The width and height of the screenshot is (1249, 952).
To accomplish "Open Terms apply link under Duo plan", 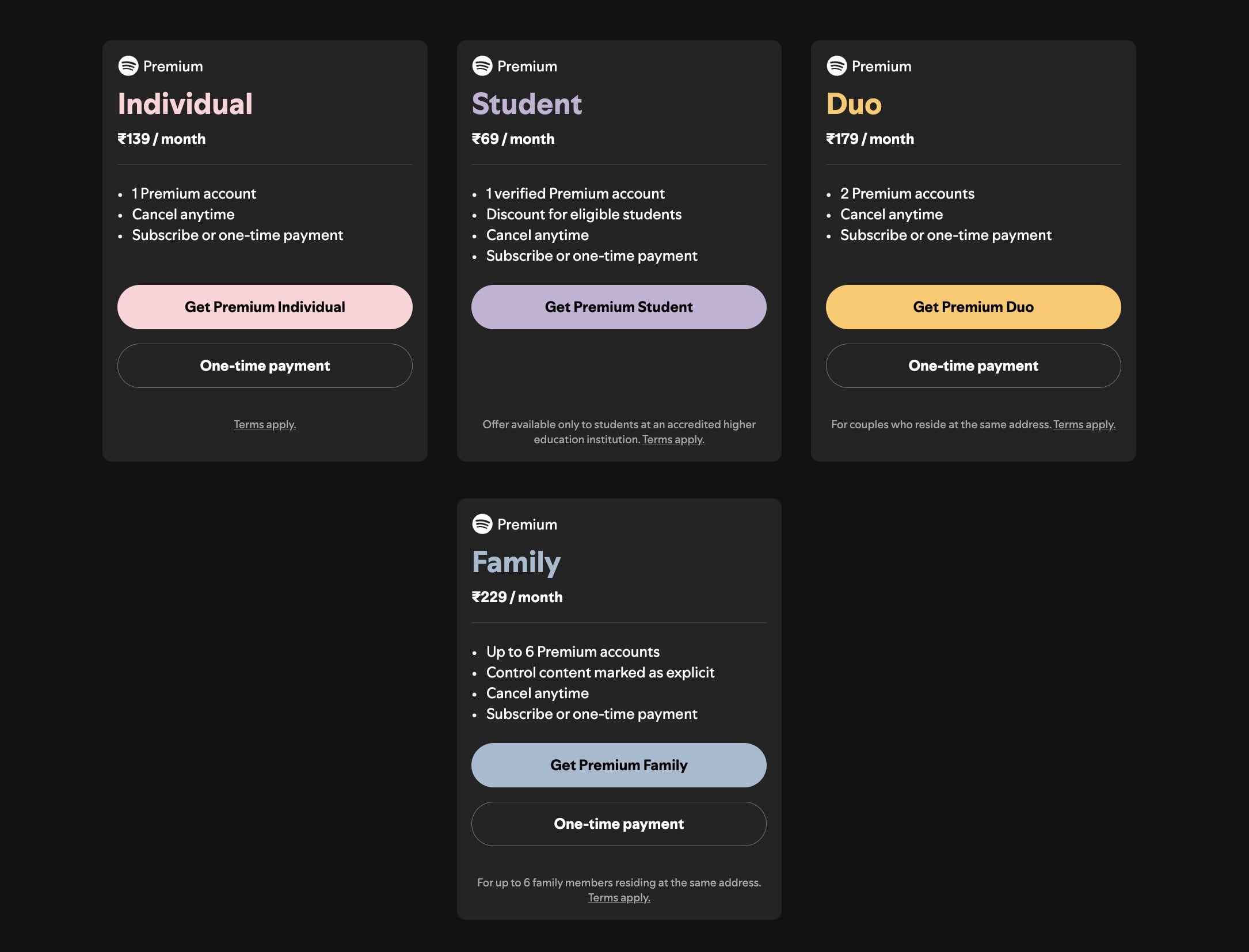I will pyautogui.click(x=1084, y=425).
